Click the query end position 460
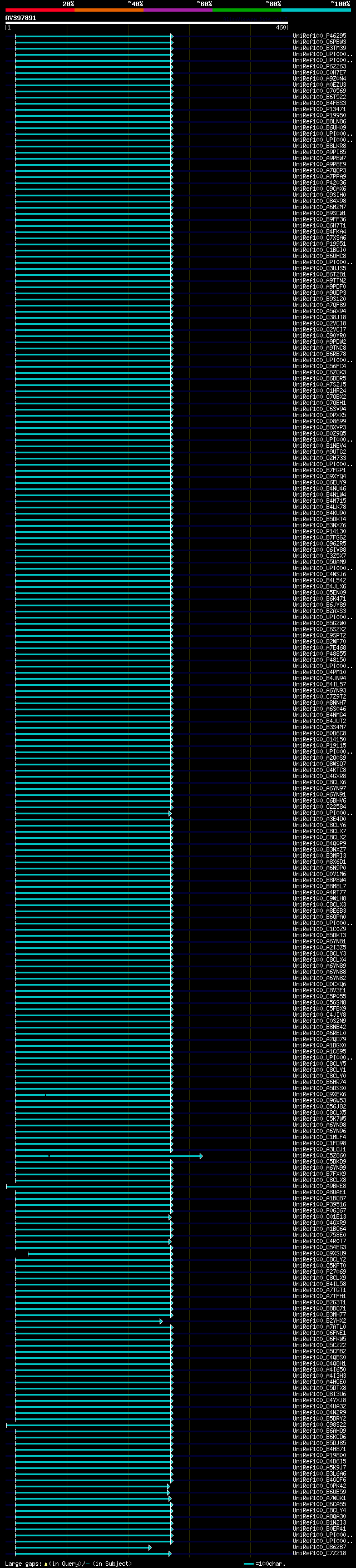Image resolution: width=356 pixels, height=1568 pixels. coord(281,27)
